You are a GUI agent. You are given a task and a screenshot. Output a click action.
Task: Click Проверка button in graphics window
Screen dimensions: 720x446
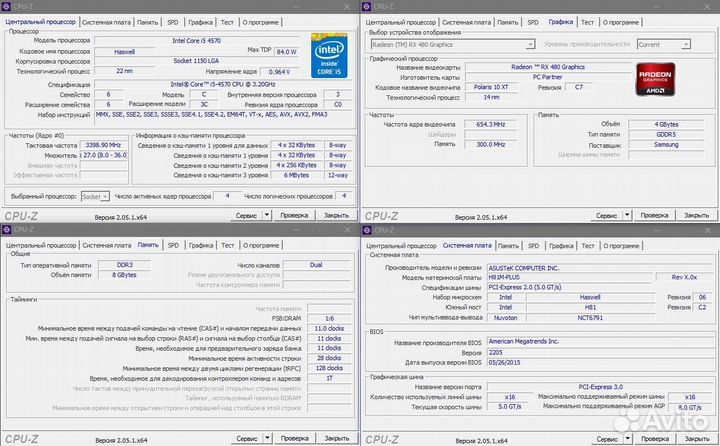[x=654, y=215]
